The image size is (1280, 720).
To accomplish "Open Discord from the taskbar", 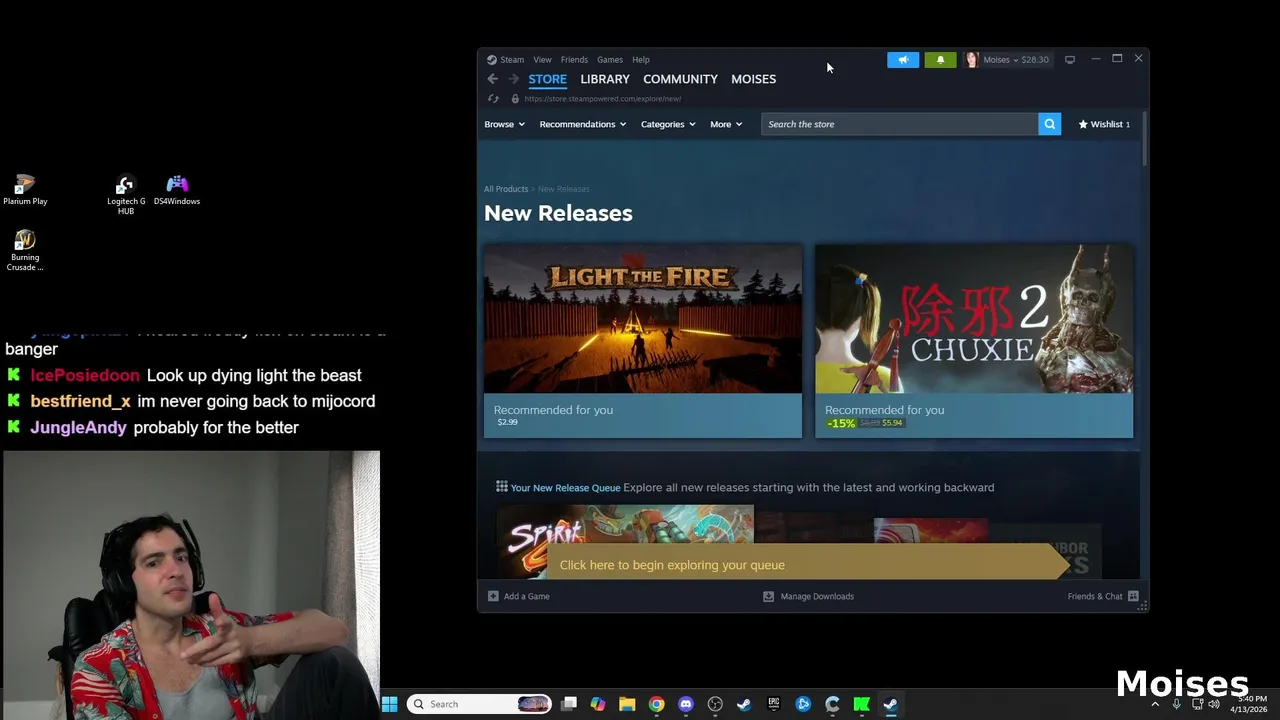I will point(685,704).
